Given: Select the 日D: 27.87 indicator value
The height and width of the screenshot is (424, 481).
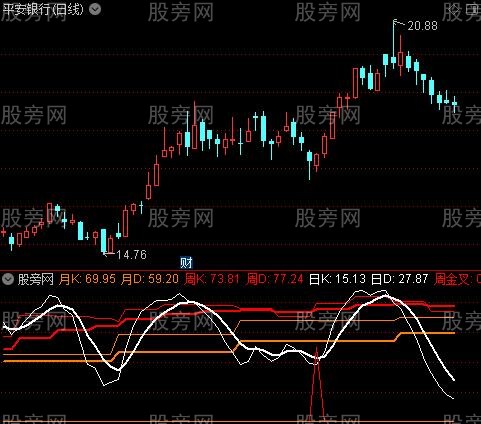Looking at the screenshot, I should 399,279.
